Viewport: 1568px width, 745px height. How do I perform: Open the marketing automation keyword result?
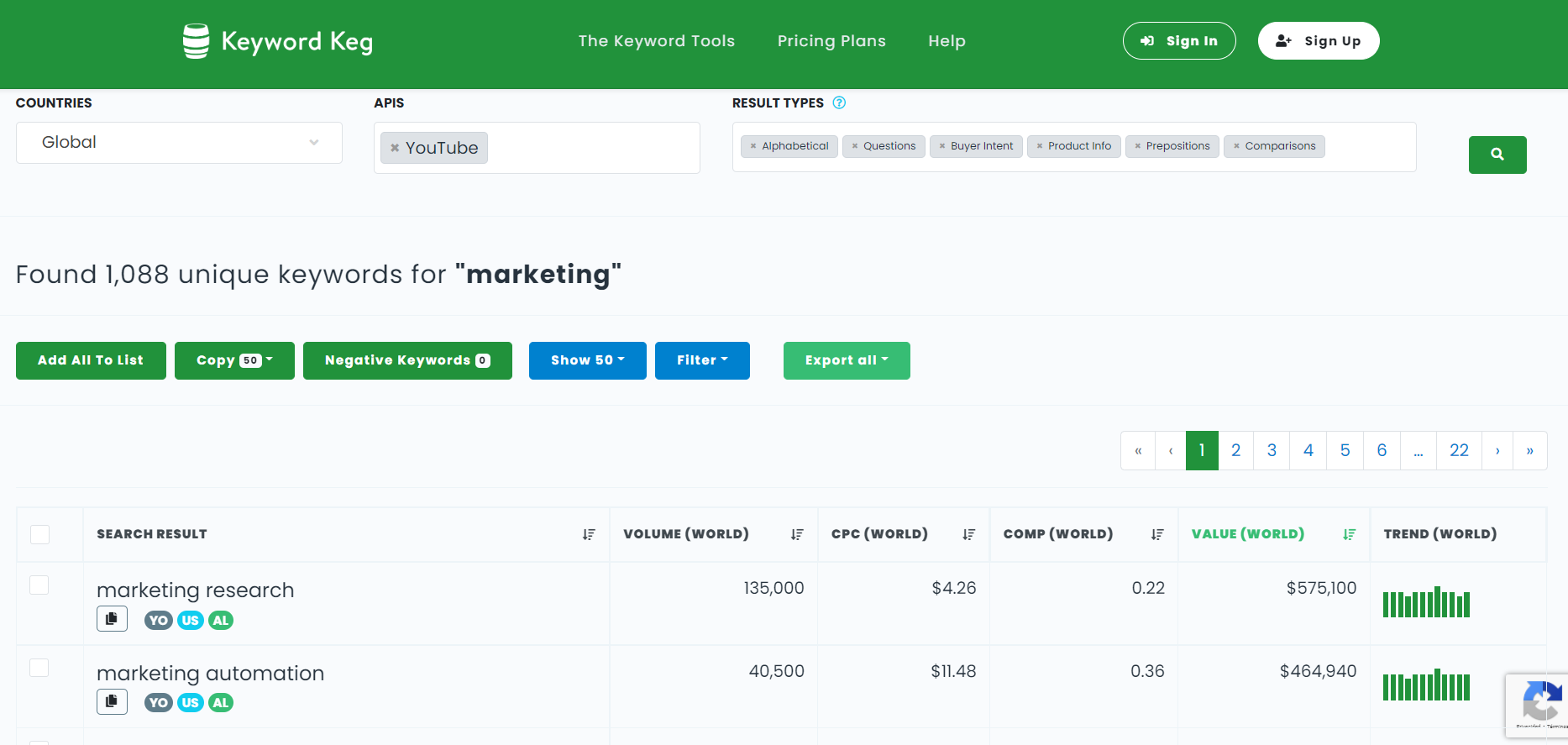point(211,673)
